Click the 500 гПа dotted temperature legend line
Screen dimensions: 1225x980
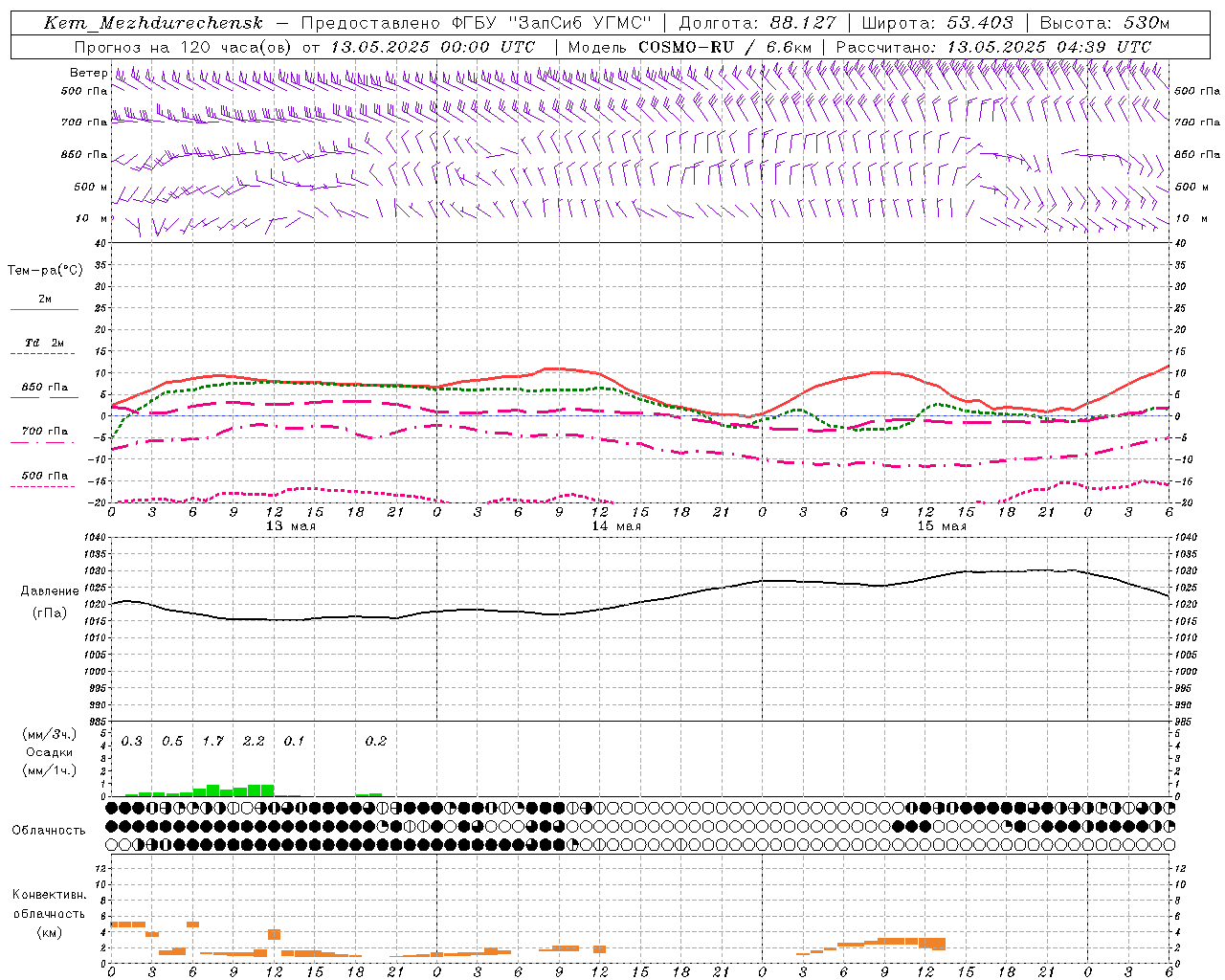pyautogui.click(x=42, y=486)
